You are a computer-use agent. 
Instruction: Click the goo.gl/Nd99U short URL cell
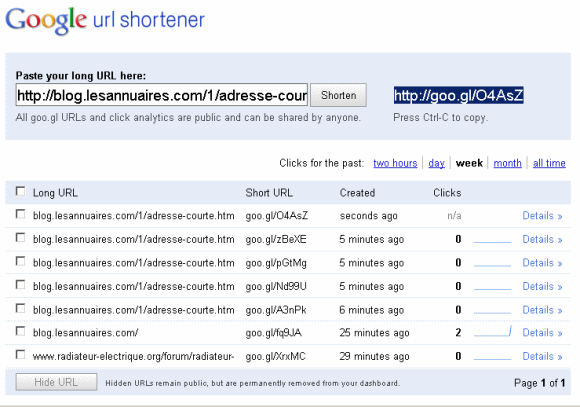(x=276, y=286)
